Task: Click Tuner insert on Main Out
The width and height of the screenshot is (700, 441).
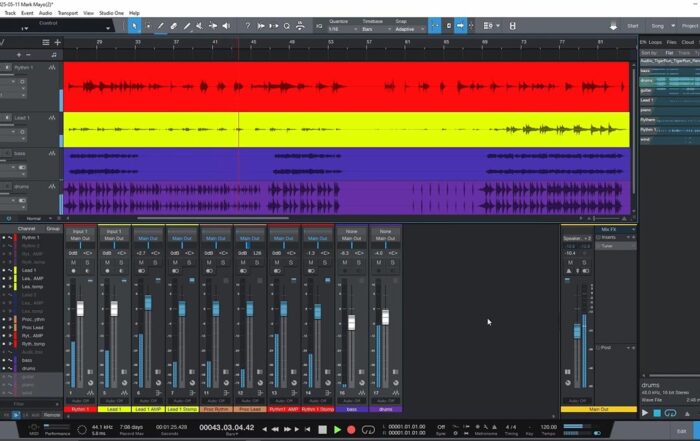Action: pos(616,246)
